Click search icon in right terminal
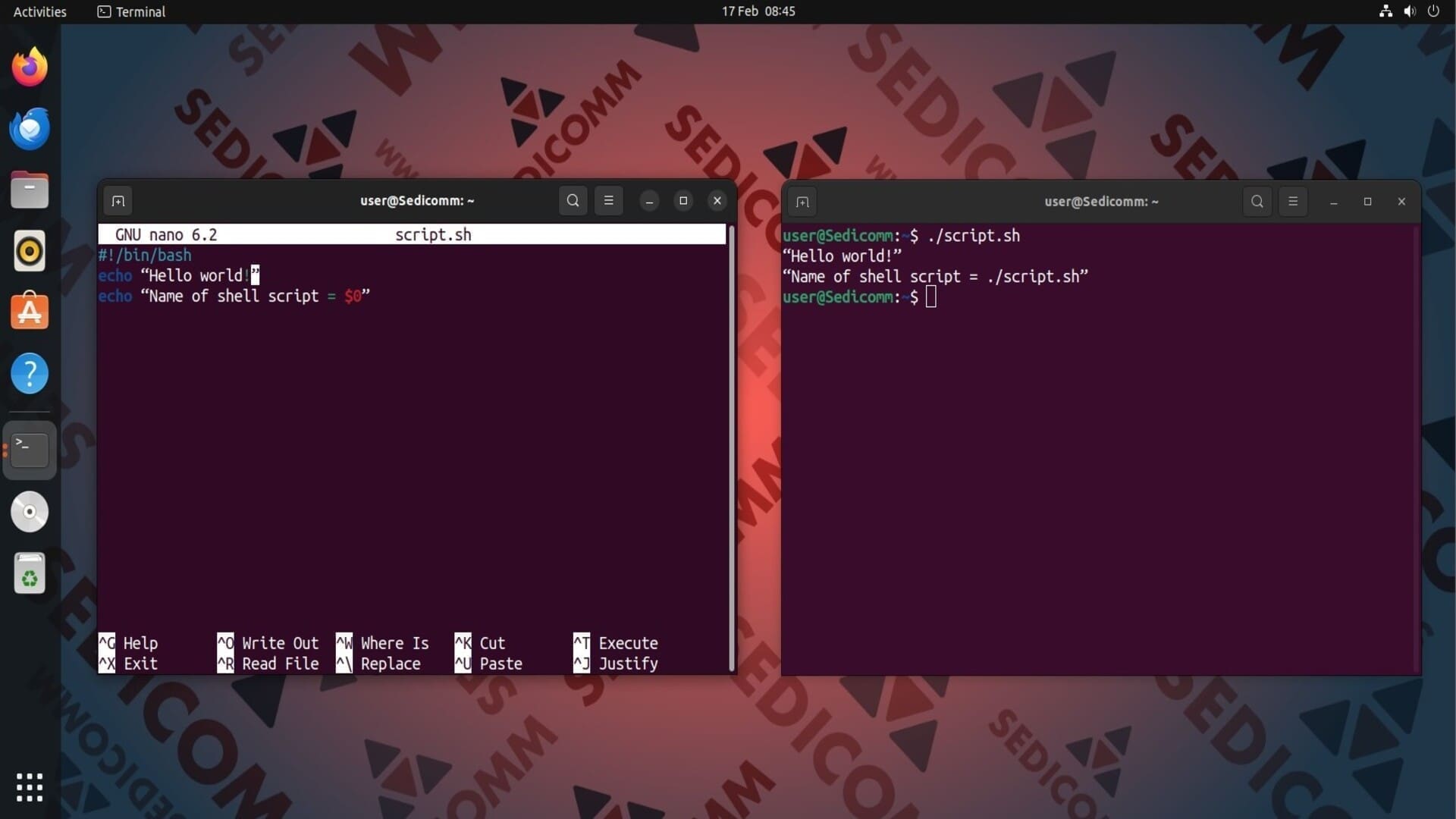This screenshot has width=1456, height=819. pyautogui.click(x=1257, y=202)
